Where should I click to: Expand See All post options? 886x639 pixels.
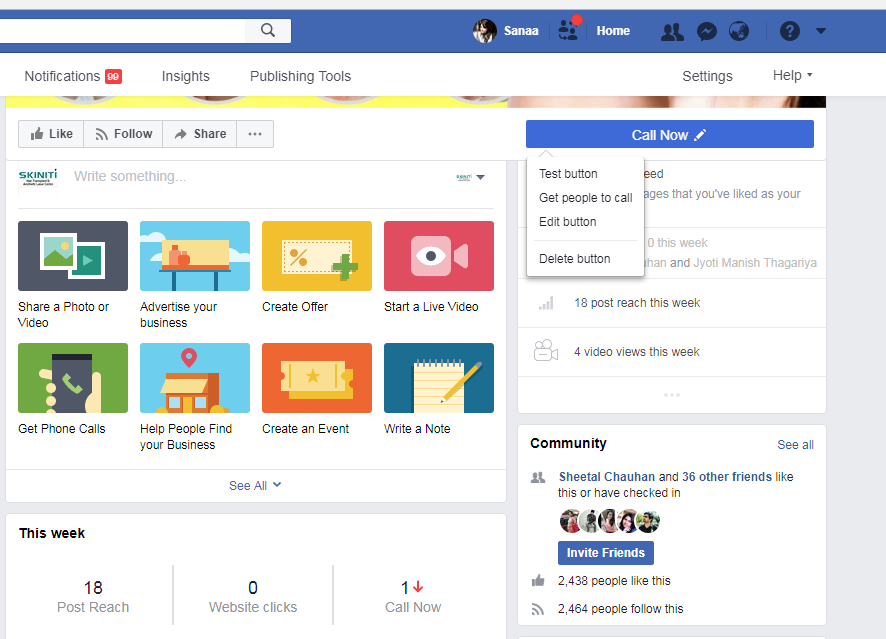(x=255, y=485)
